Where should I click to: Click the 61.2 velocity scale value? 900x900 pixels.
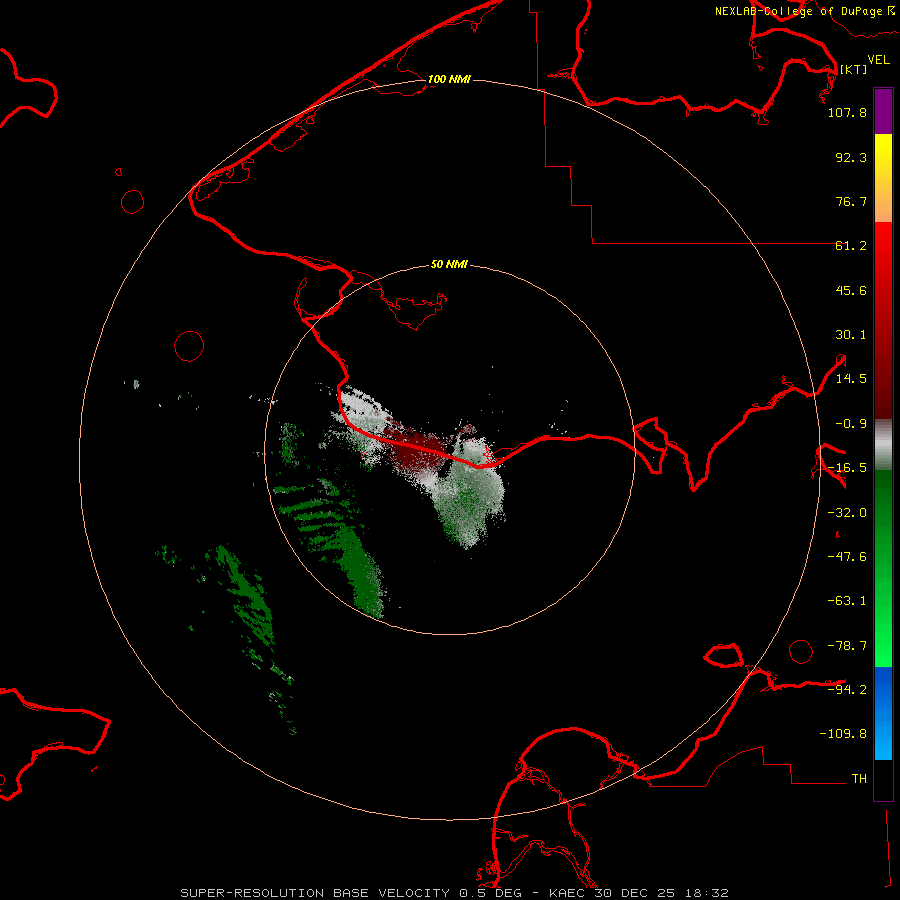coord(851,246)
